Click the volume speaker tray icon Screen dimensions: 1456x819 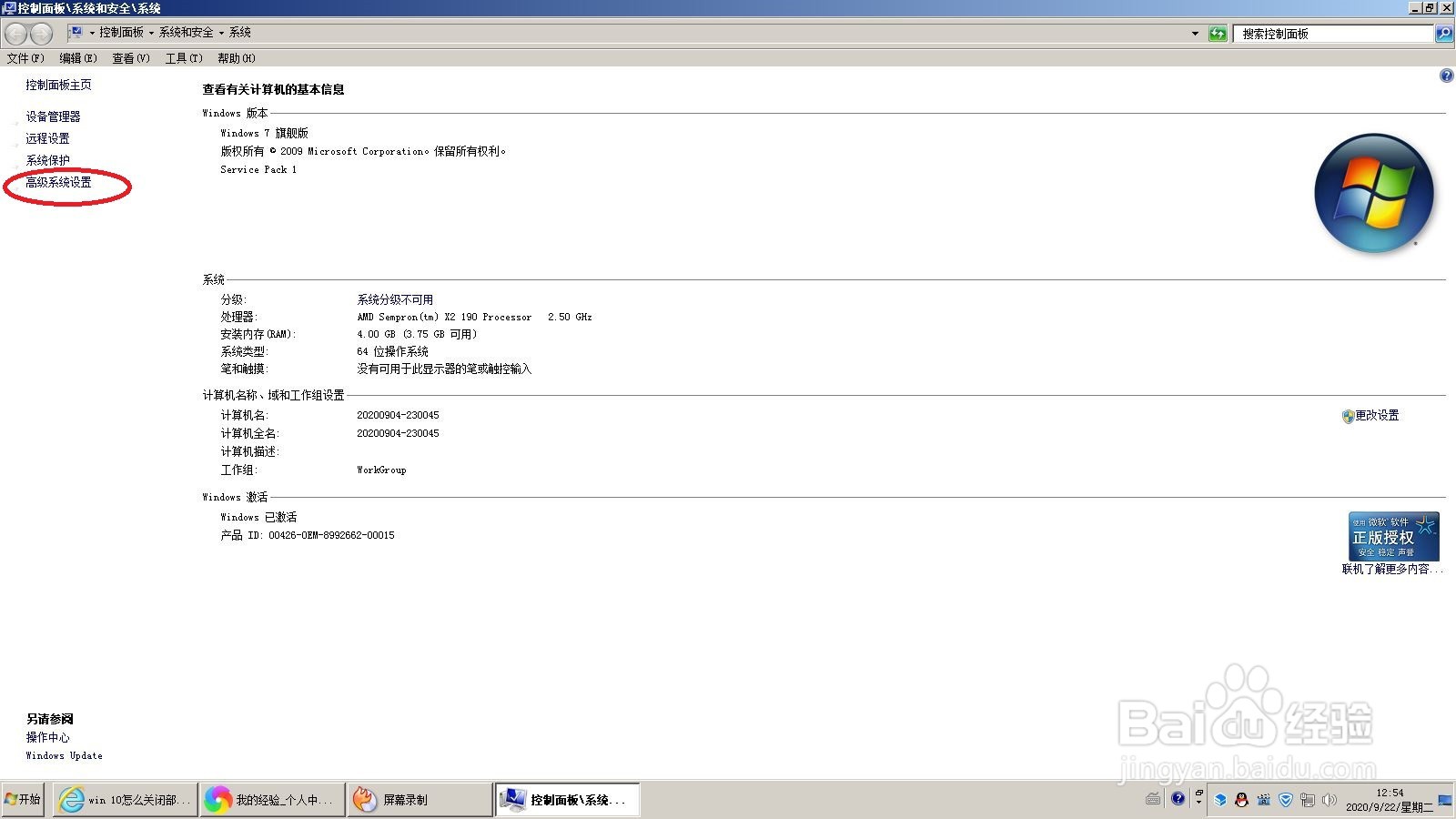1330,799
